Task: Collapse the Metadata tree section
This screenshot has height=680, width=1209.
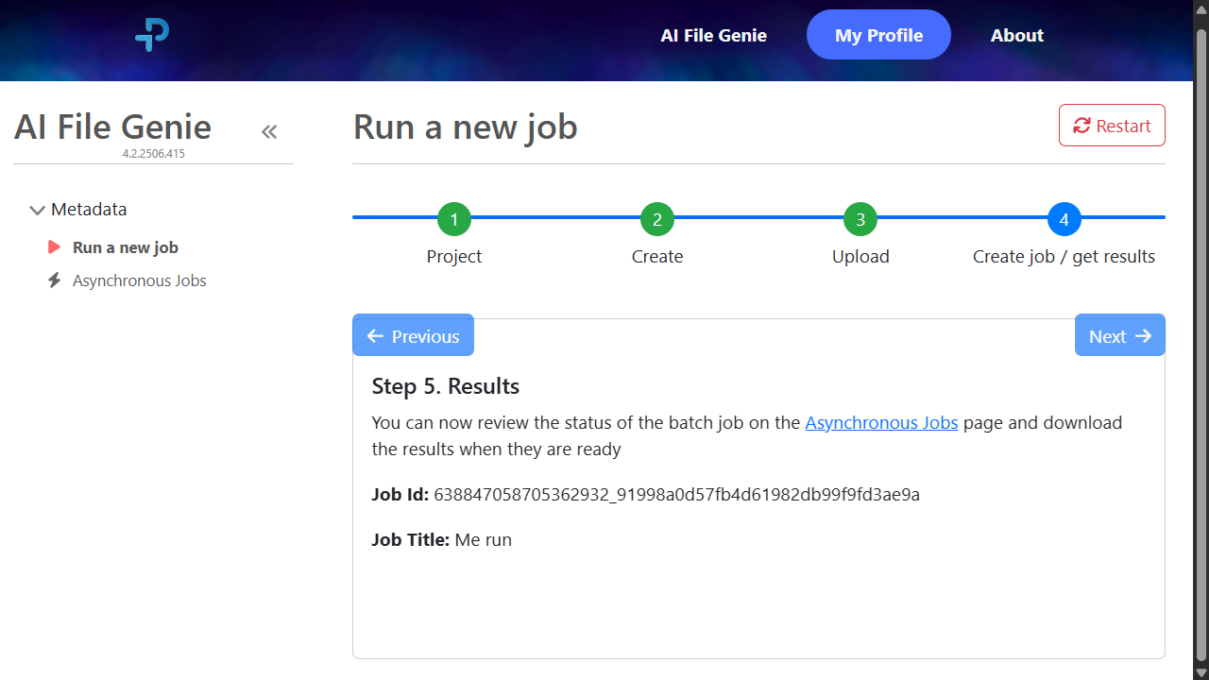Action: click(38, 210)
